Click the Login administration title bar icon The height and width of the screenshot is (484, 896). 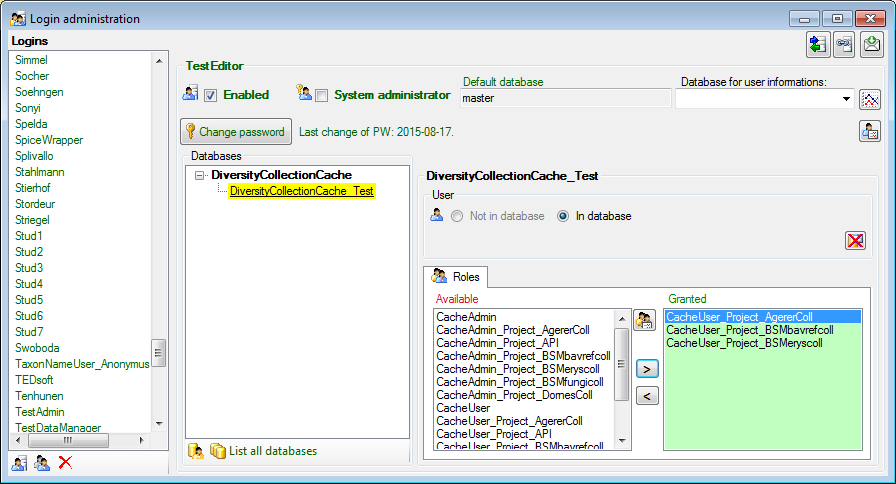[x=18, y=19]
